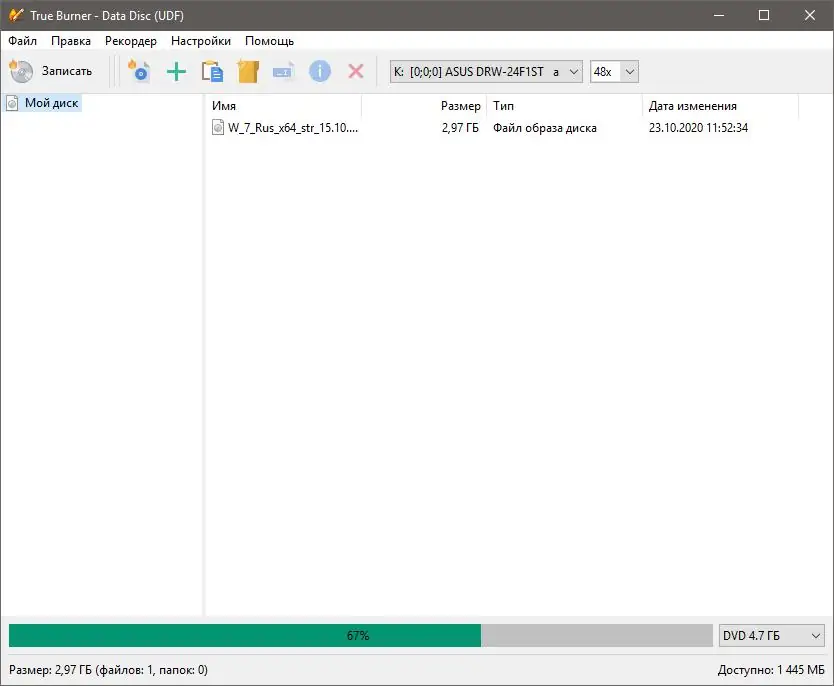Click the Мой диск disc icon
This screenshot has height=686, width=834.
coord(12,103)
